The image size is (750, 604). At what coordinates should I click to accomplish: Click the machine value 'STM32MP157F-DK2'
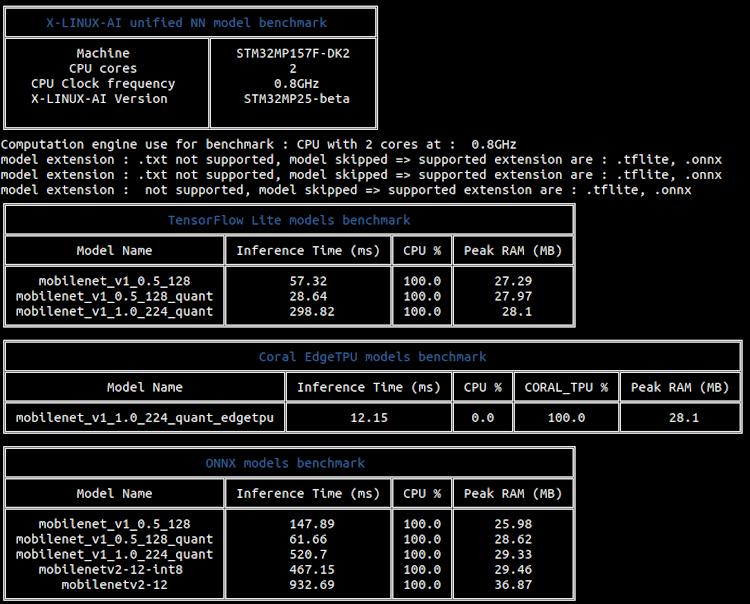(293, 53)
